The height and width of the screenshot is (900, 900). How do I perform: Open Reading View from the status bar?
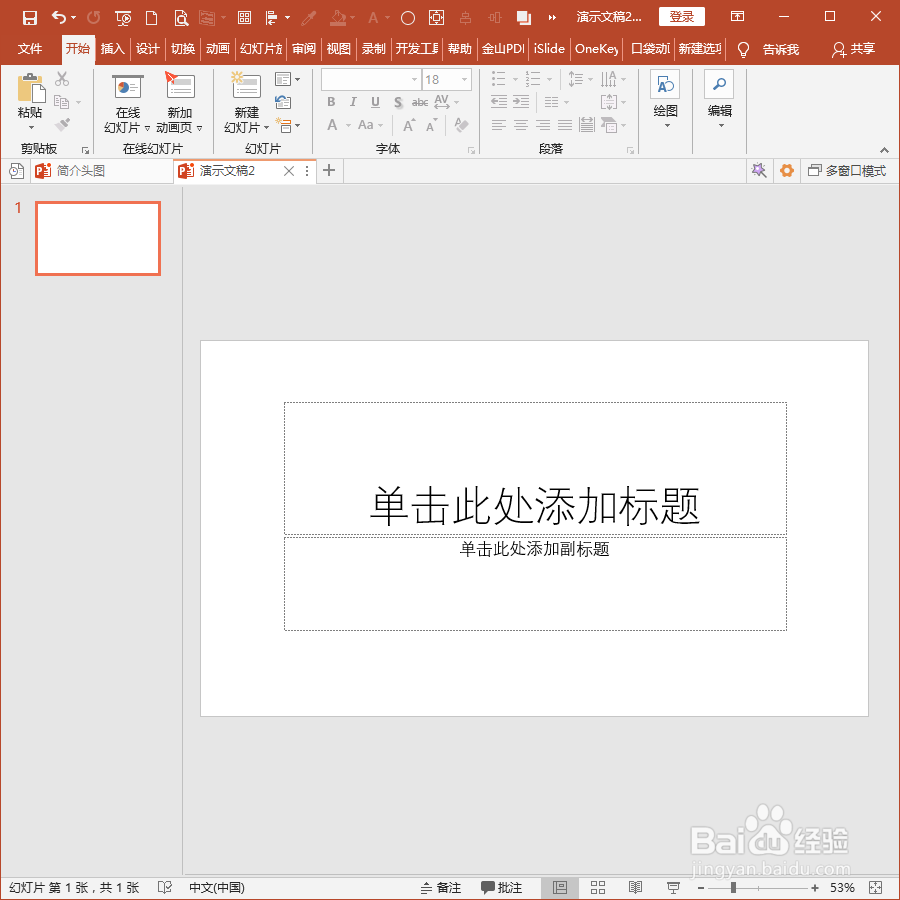click(635, 887)
